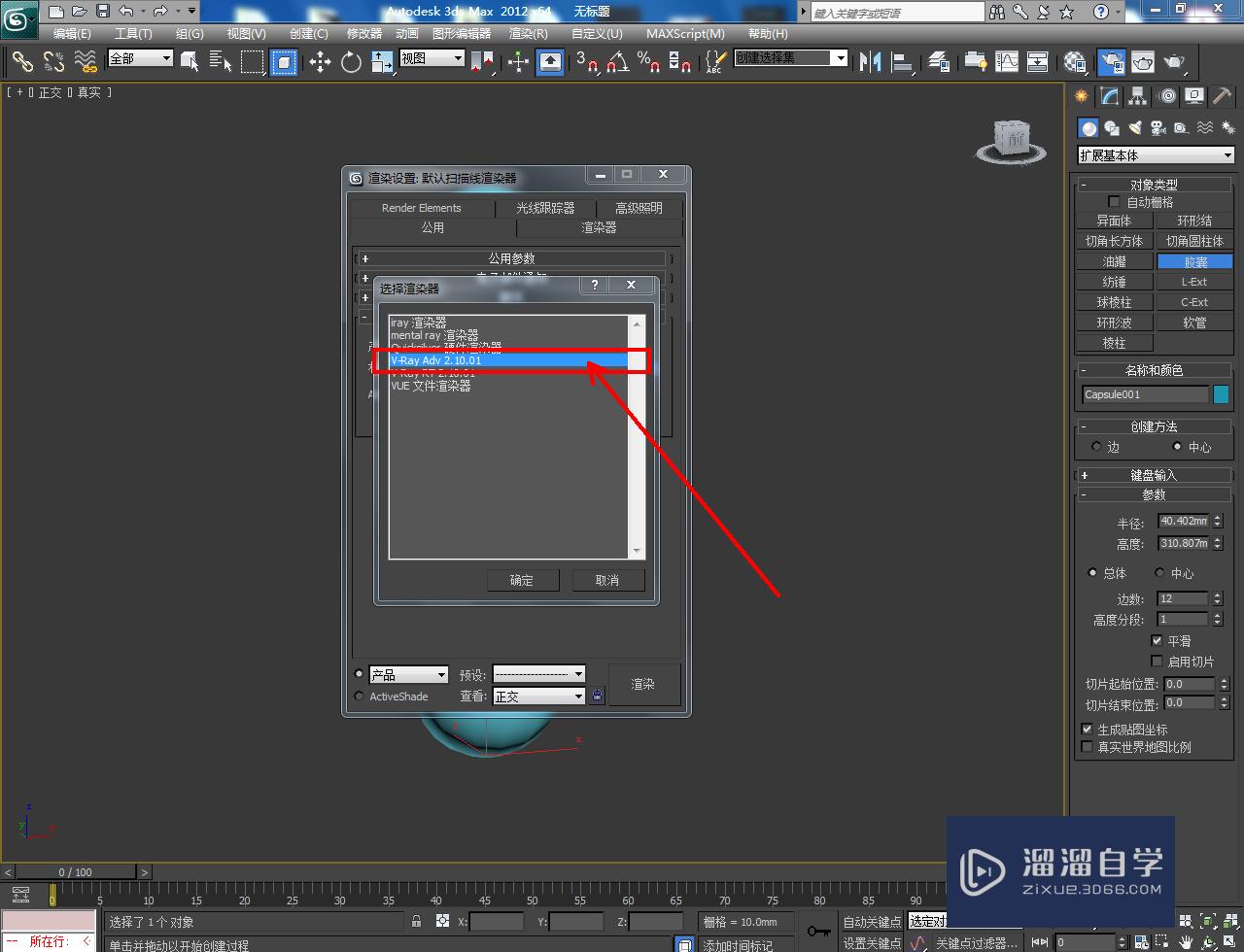Click the lock selection icon in status bar
Screen dimensions: 1244x952
(417, 921)
